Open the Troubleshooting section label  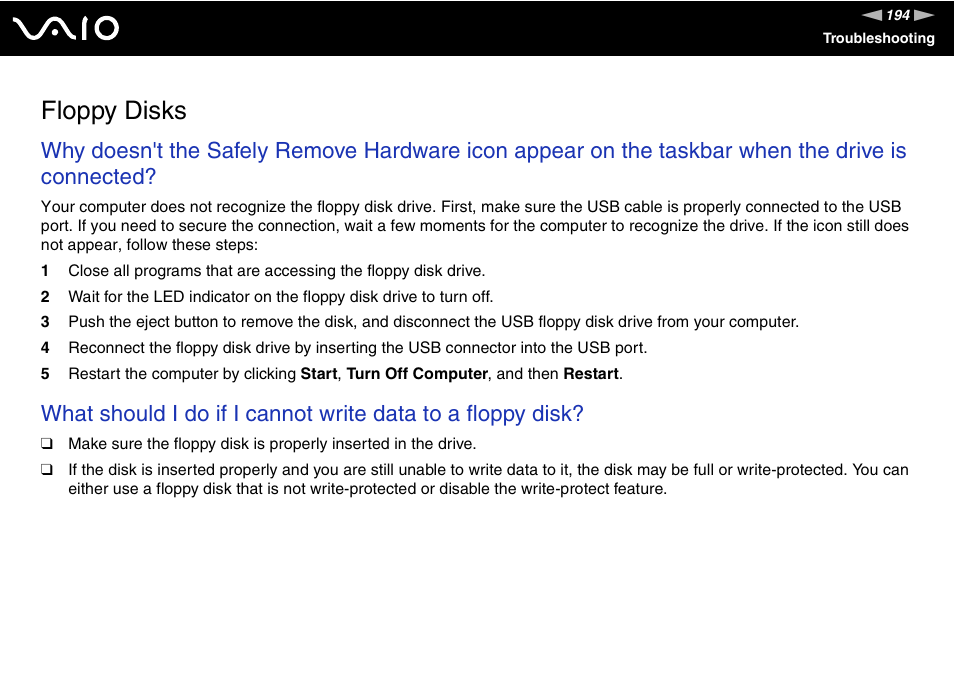879,38
